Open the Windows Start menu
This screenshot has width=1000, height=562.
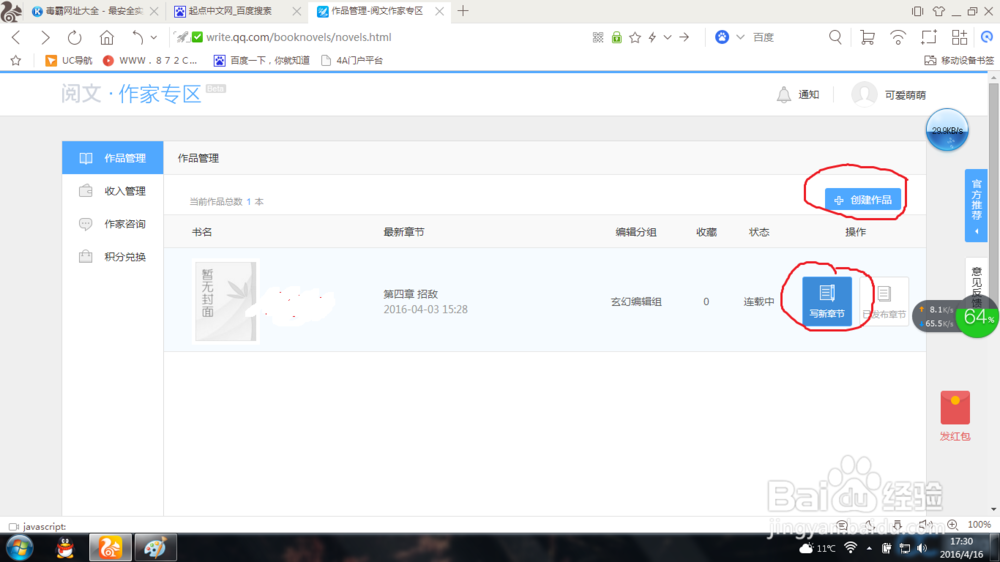[20, 548]
